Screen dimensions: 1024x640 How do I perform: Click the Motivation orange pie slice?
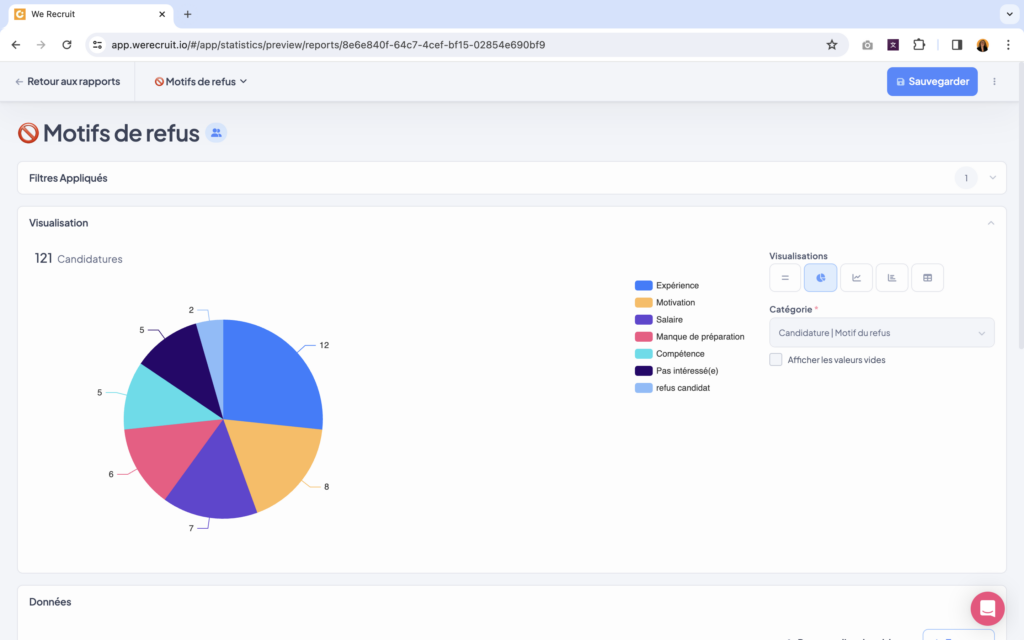coord(275,460)
